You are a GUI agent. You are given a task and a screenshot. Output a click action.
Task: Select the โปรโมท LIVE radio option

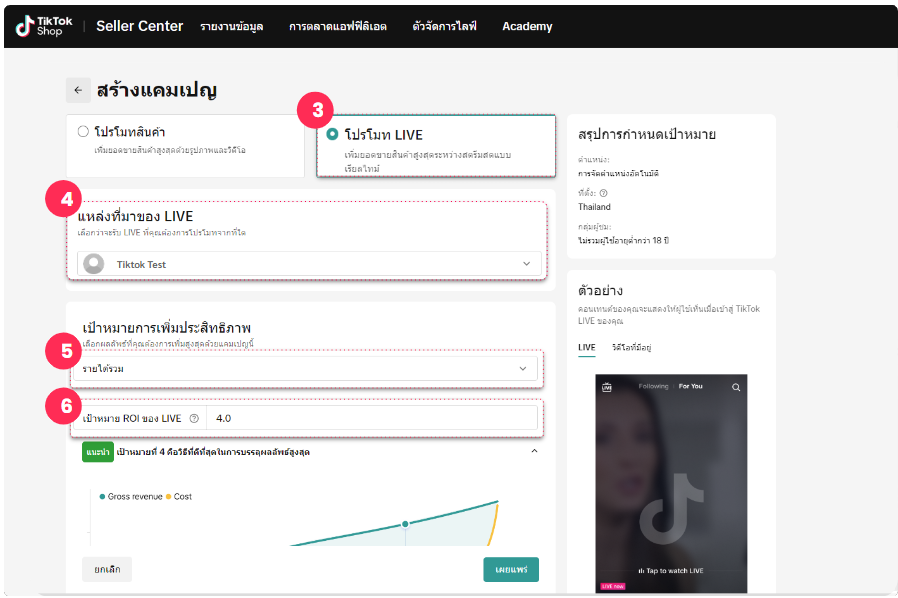(332, 135)
